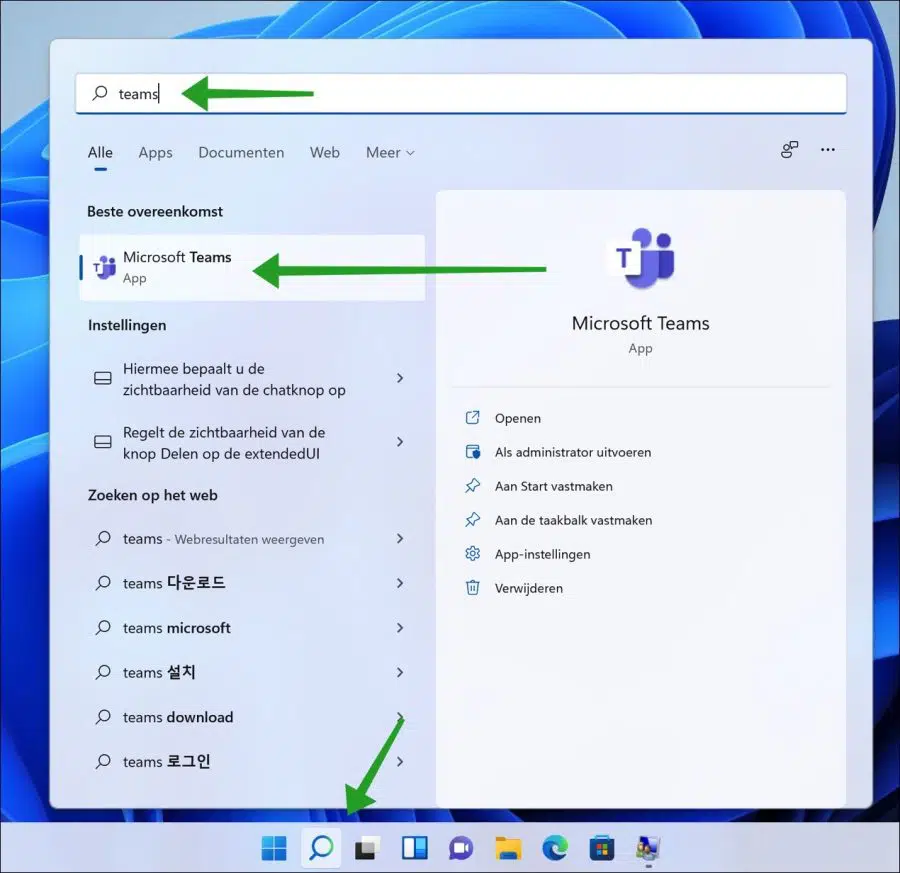
Task: Open Widgets from the taskbar
Action: [414, 848]
